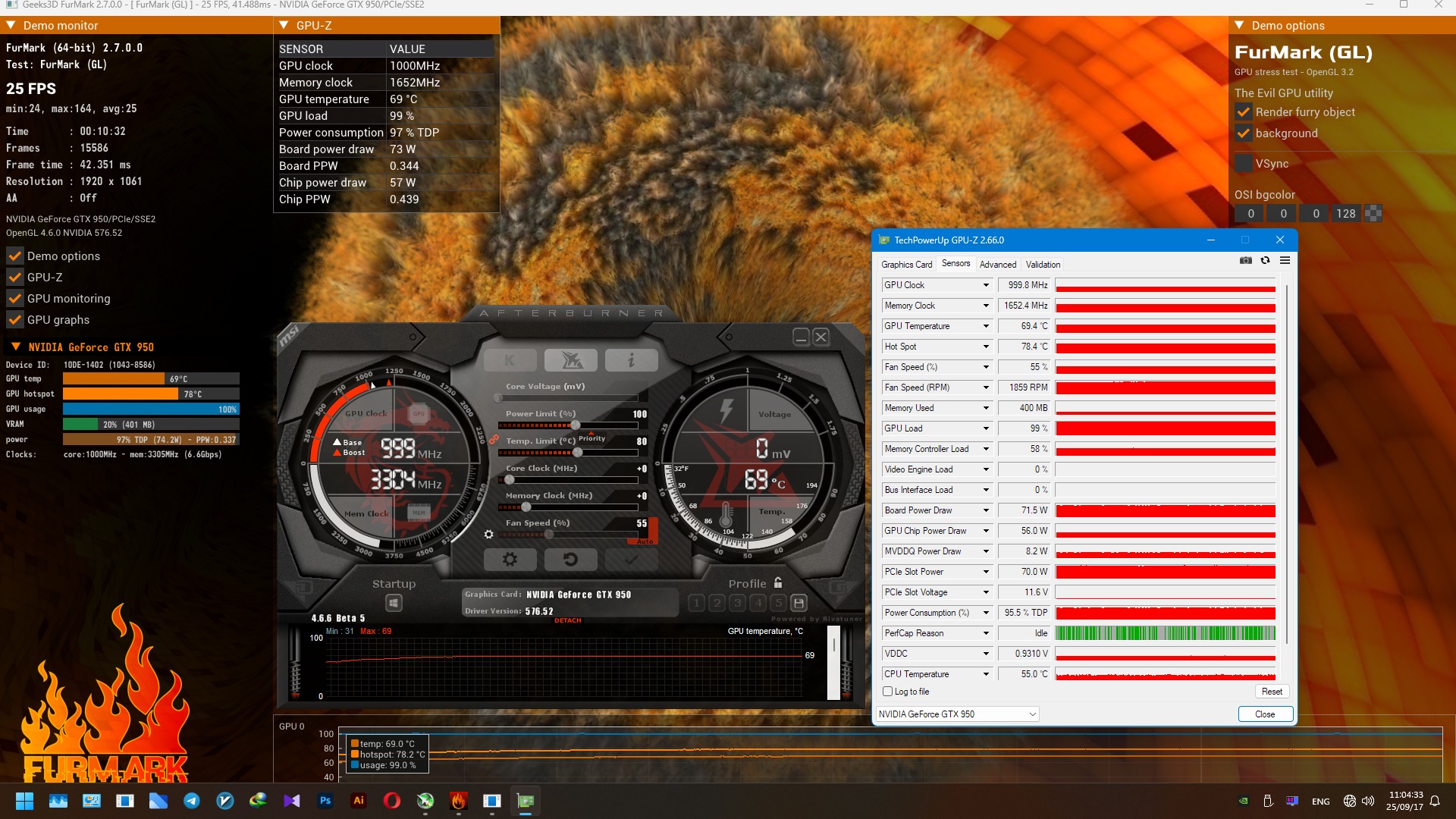Click Afterburner OC Scanner jet icon

(x=571, y=361)
